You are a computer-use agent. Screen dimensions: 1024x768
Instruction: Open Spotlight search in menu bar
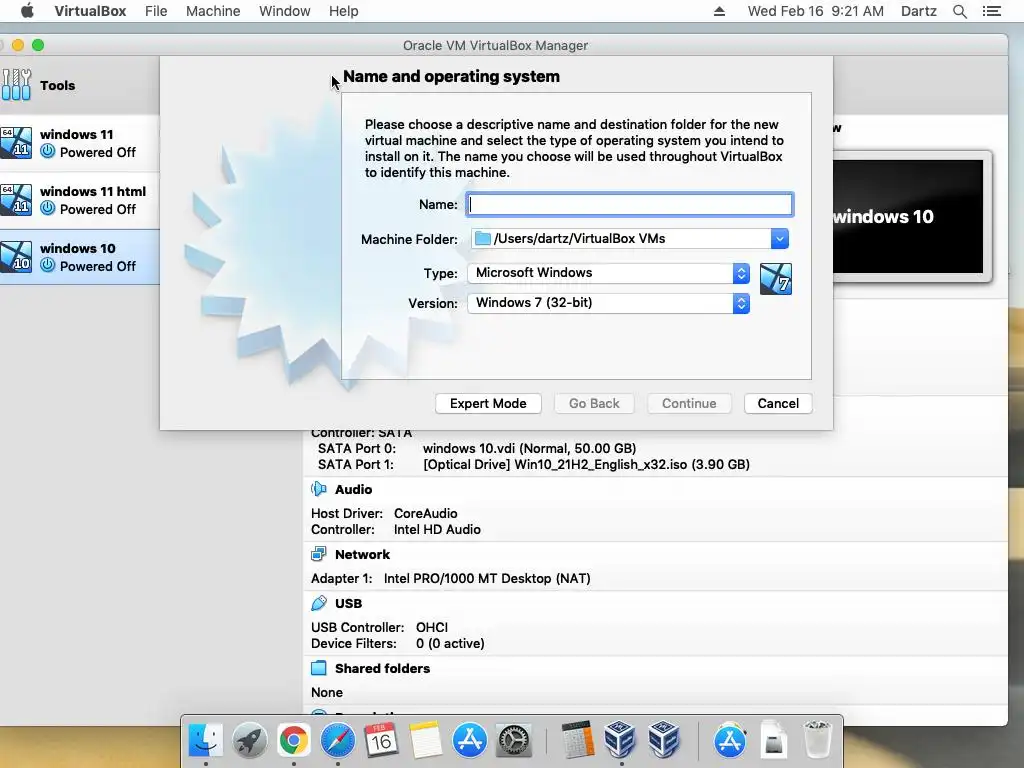point(959,11)
